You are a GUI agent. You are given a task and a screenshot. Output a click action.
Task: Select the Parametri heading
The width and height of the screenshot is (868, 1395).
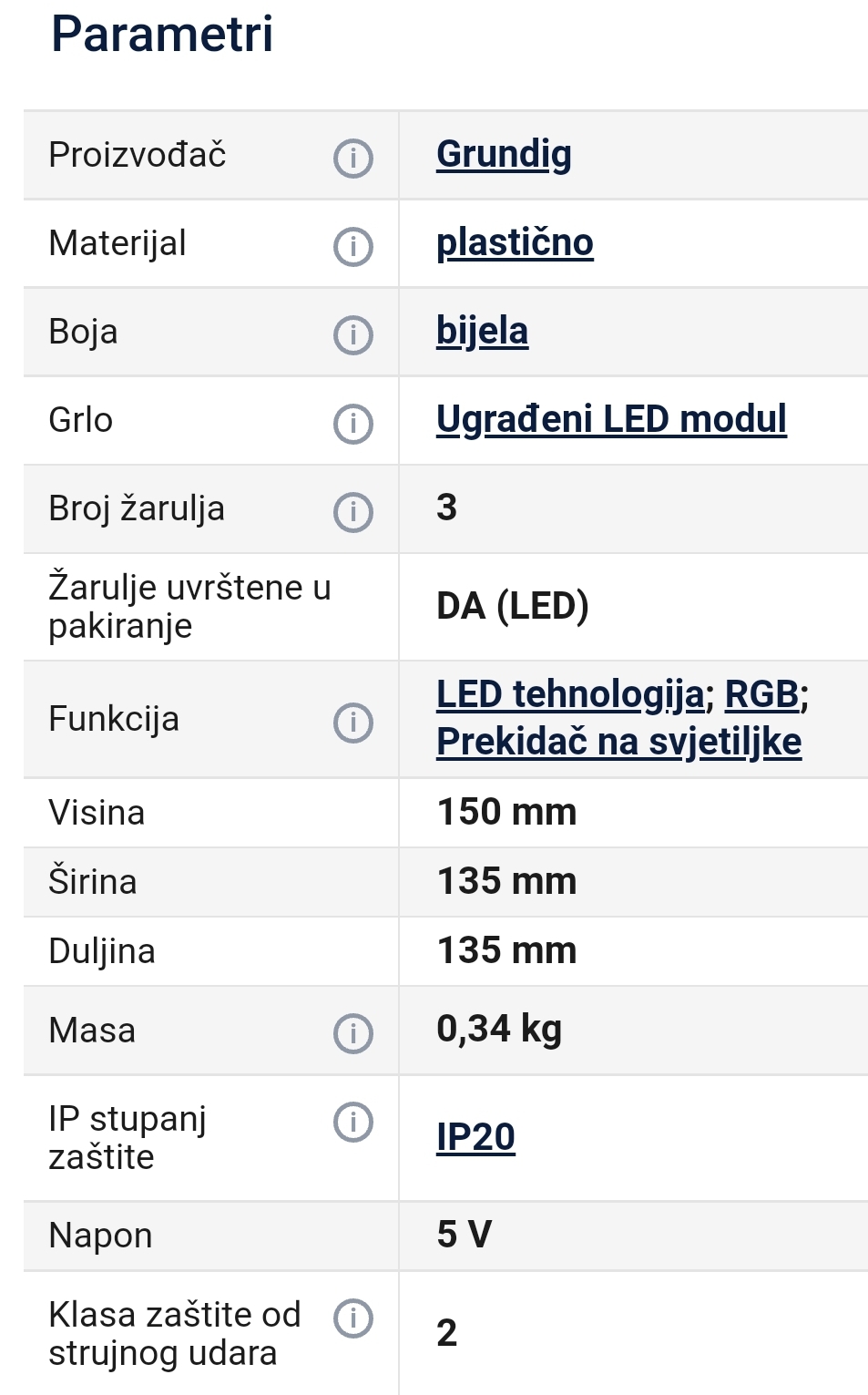162,34
